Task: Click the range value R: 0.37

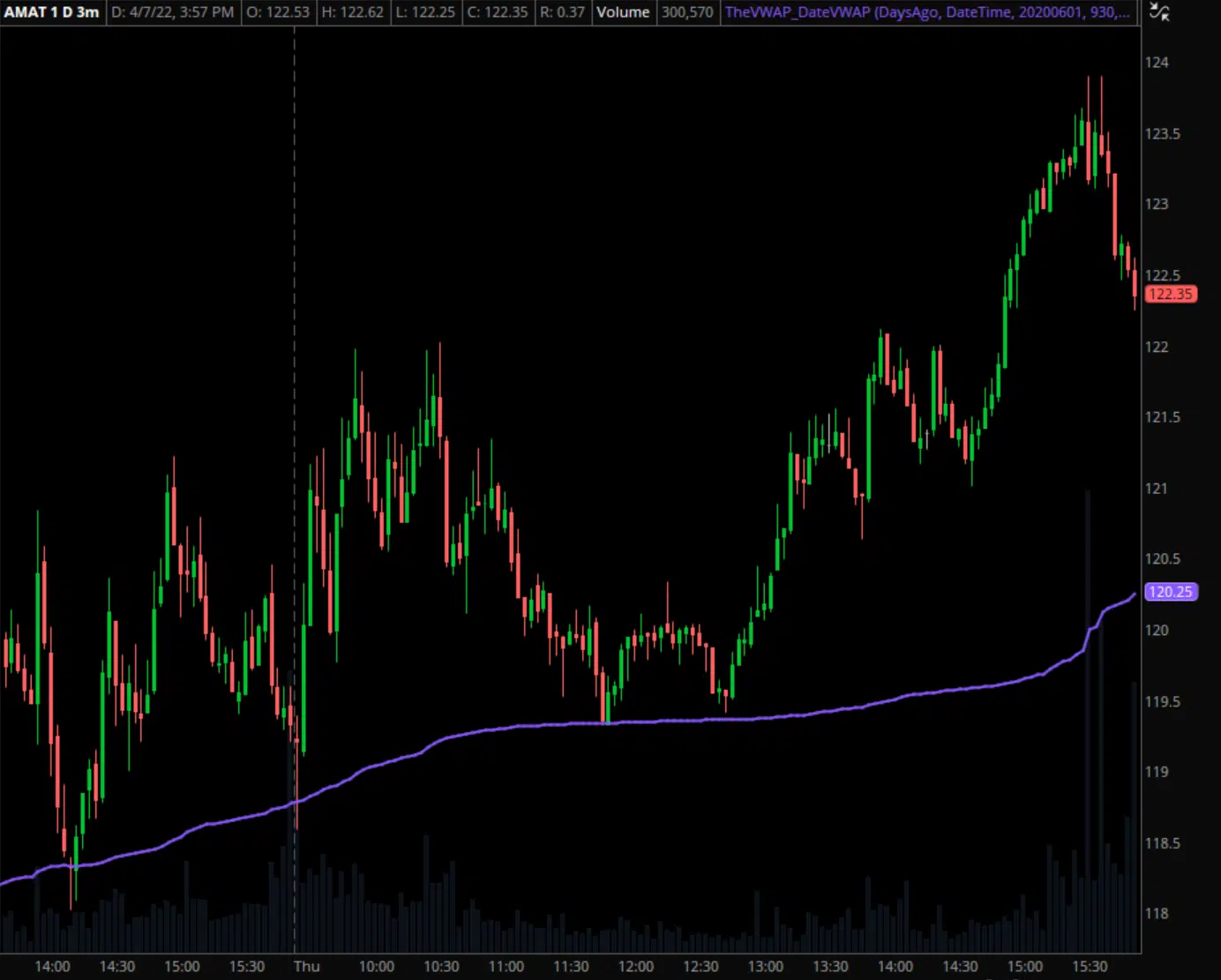Action: pos(563,12)
